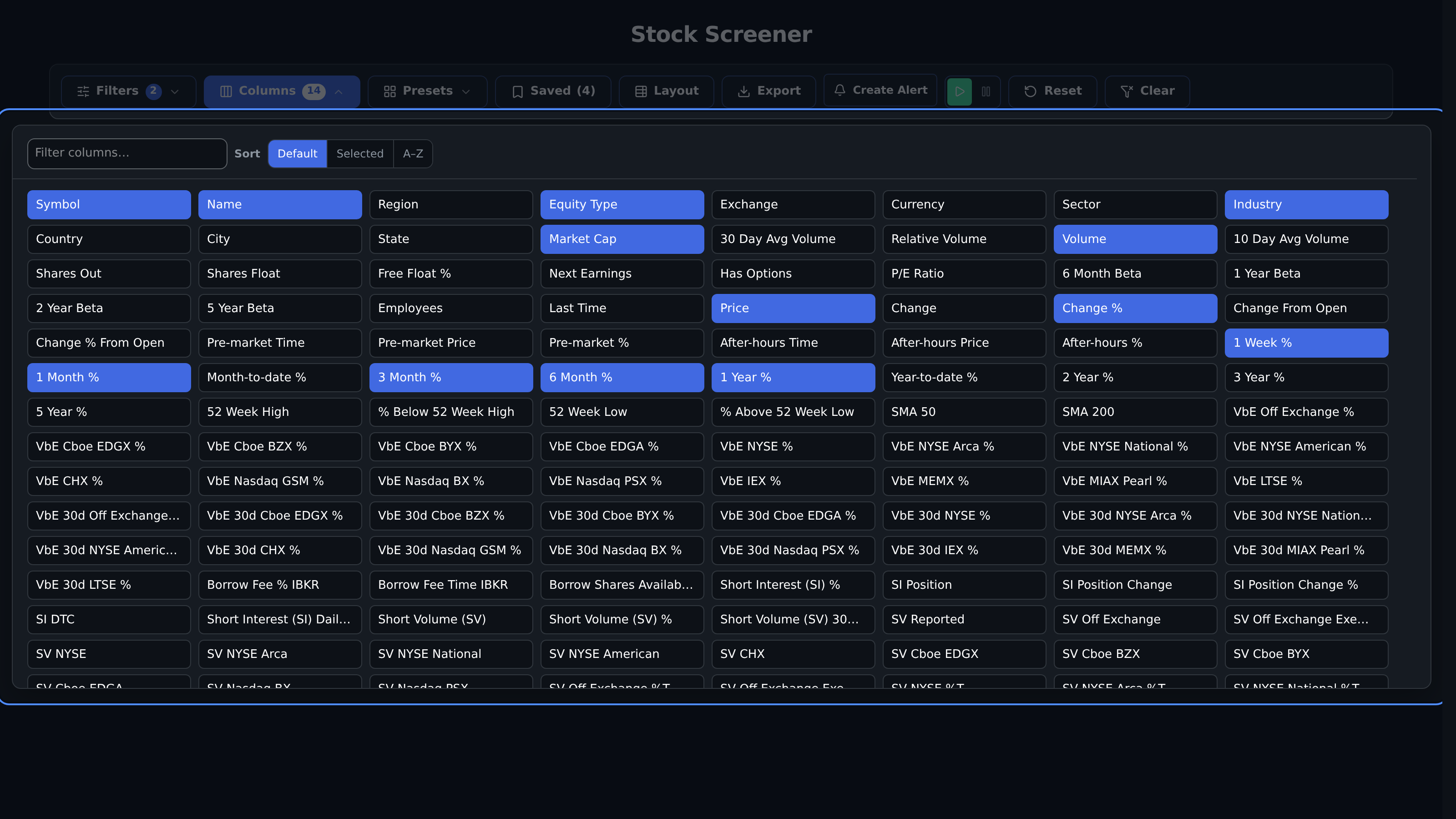
Task: Disable the 1 Year % column
Action: 793,378
